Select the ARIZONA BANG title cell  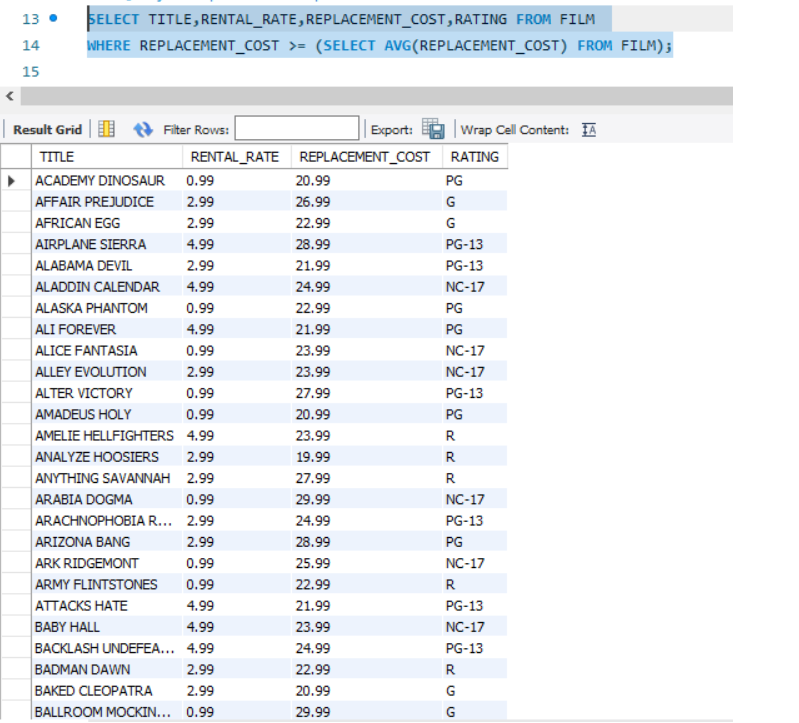107,542
